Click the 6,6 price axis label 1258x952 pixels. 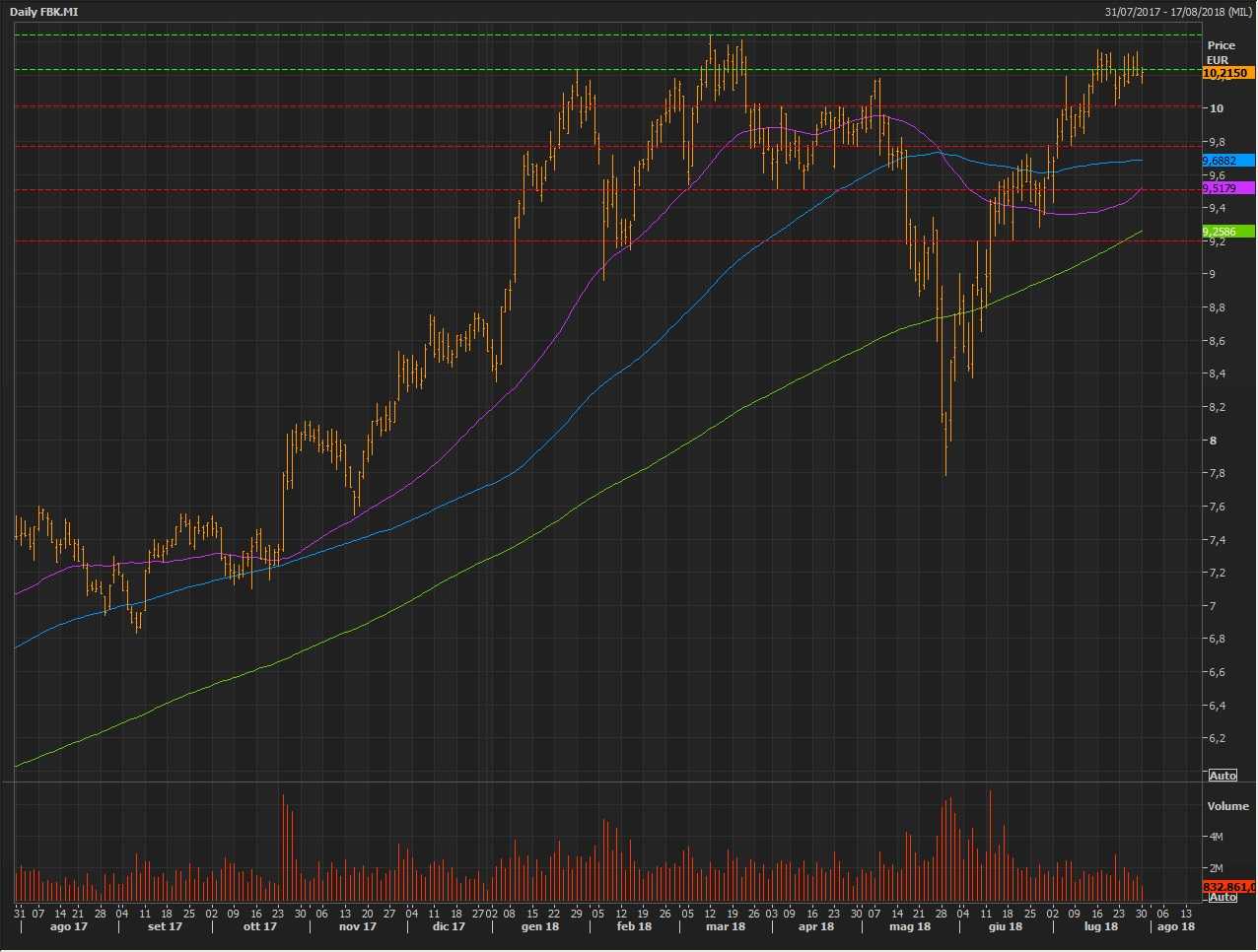1217,672
